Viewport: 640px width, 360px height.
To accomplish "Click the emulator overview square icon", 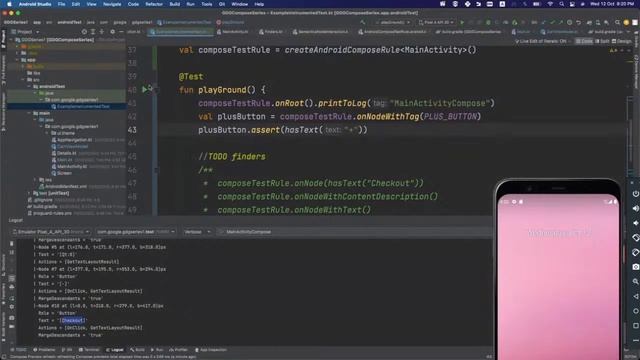I will [636, 326].
